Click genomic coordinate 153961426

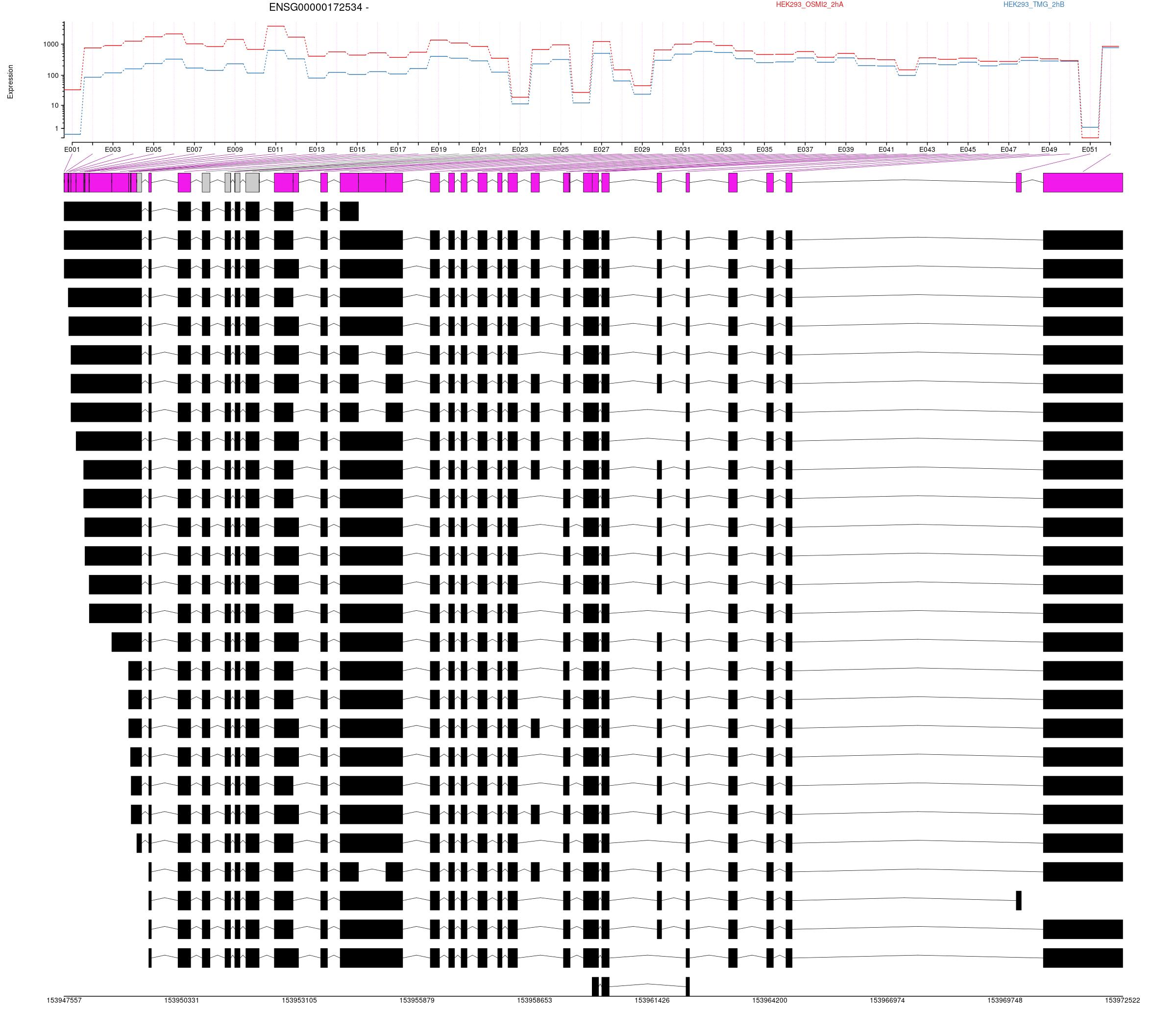(652, 1001)
